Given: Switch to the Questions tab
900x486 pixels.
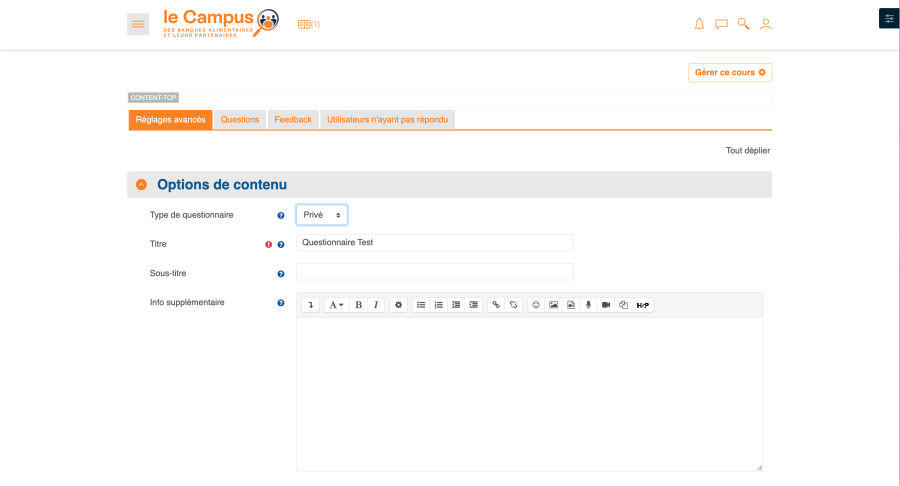Looking at the screenshot, I should [x=240, y=120].
